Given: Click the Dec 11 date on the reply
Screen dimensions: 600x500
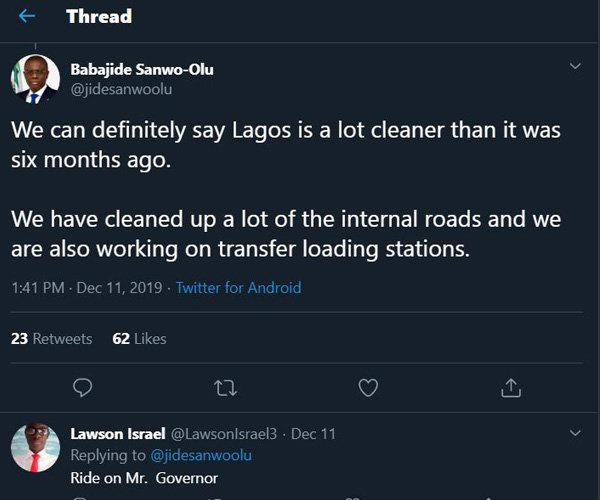Looking at the screenshot, I should (316, 434).
